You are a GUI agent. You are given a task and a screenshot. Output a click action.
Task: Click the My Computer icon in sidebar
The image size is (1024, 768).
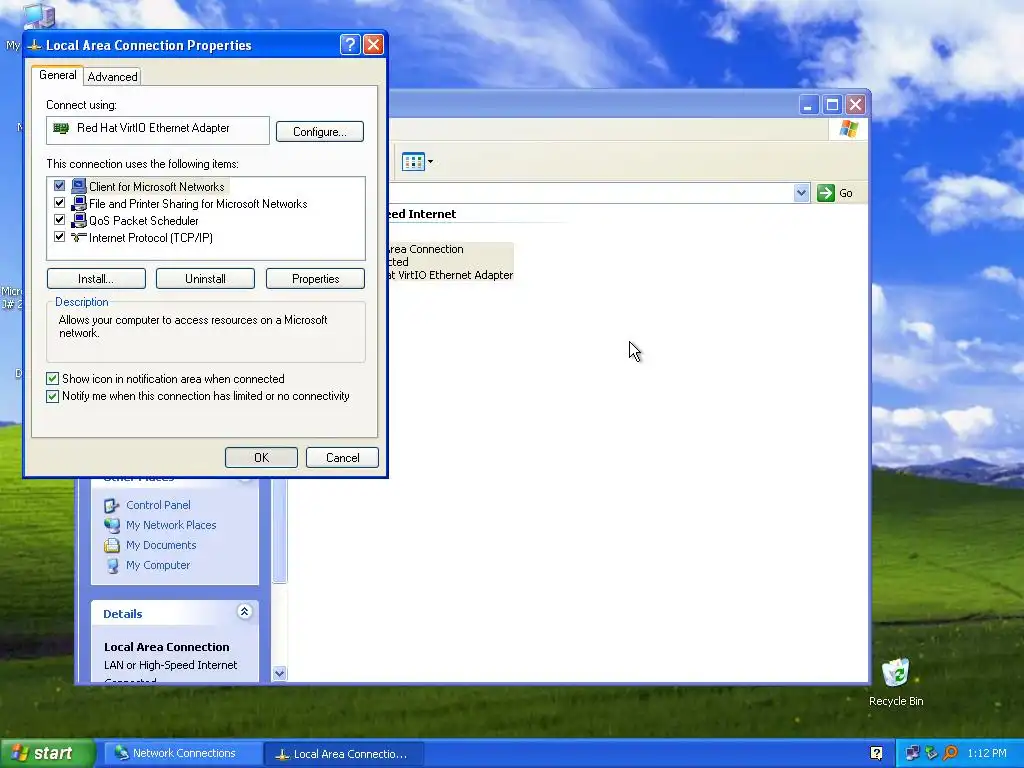(112, 566)
